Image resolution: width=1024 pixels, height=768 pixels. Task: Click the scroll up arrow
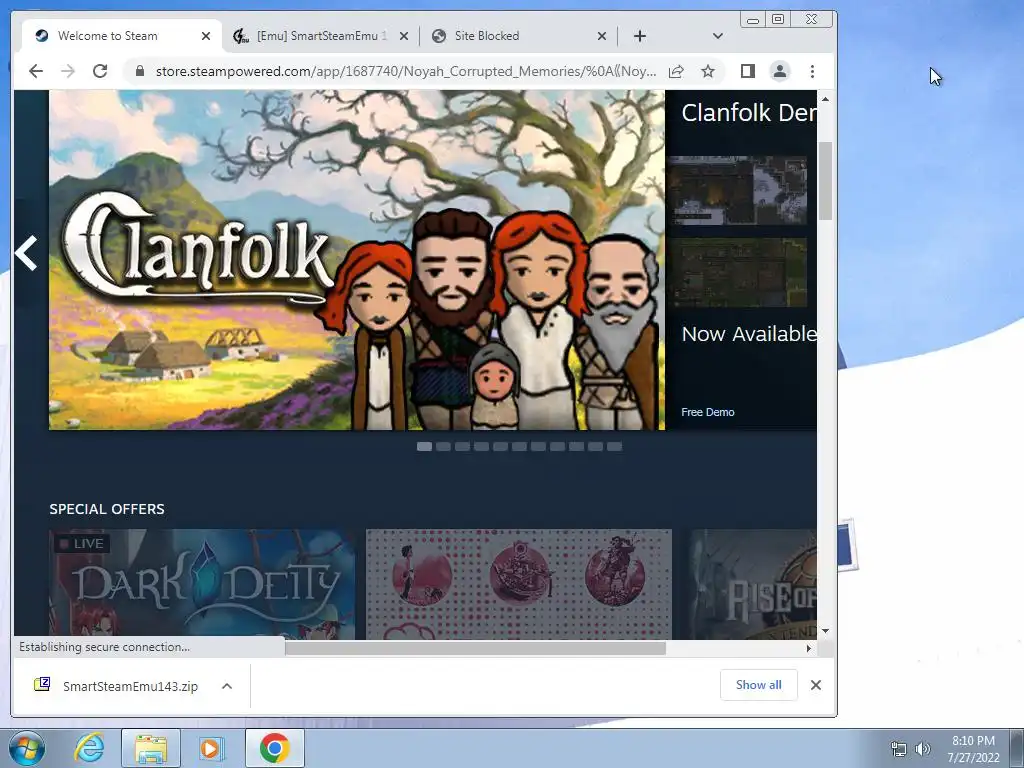coord(825,99)
